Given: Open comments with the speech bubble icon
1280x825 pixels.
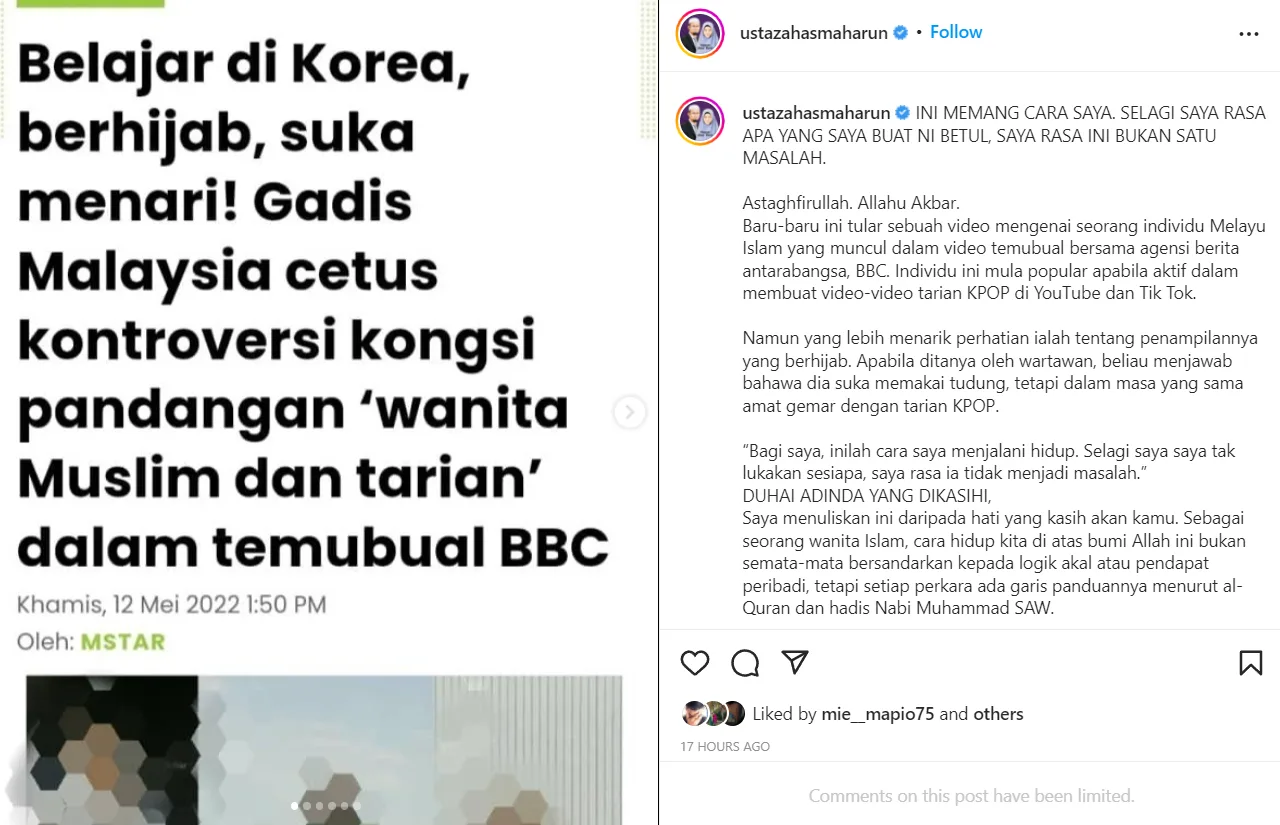Looking at the screenshot, I should point(745,663).
